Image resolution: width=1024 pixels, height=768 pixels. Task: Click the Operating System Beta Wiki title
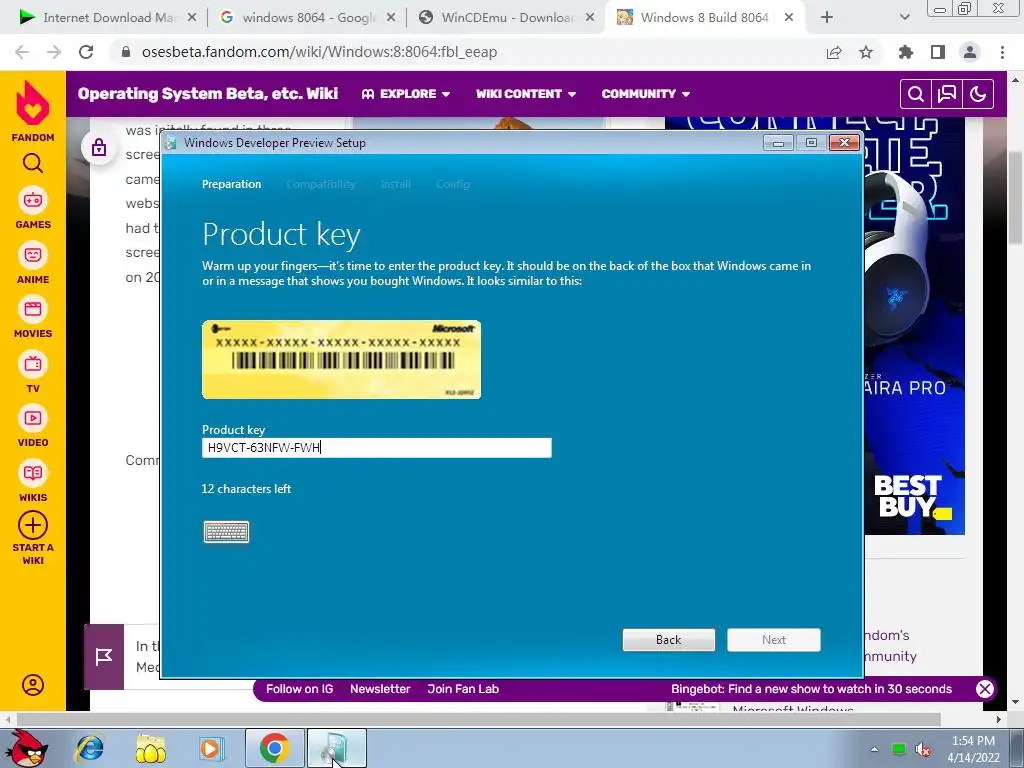point(208,94)
